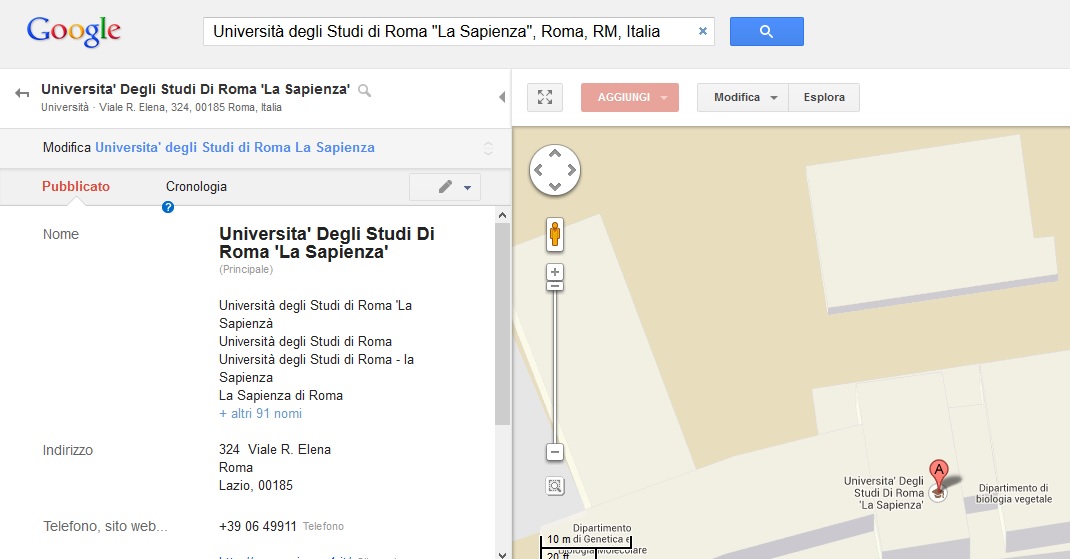Click the pencil edit icon
1070x559 pixels.
pyautogui.click(x=445, y=186)
